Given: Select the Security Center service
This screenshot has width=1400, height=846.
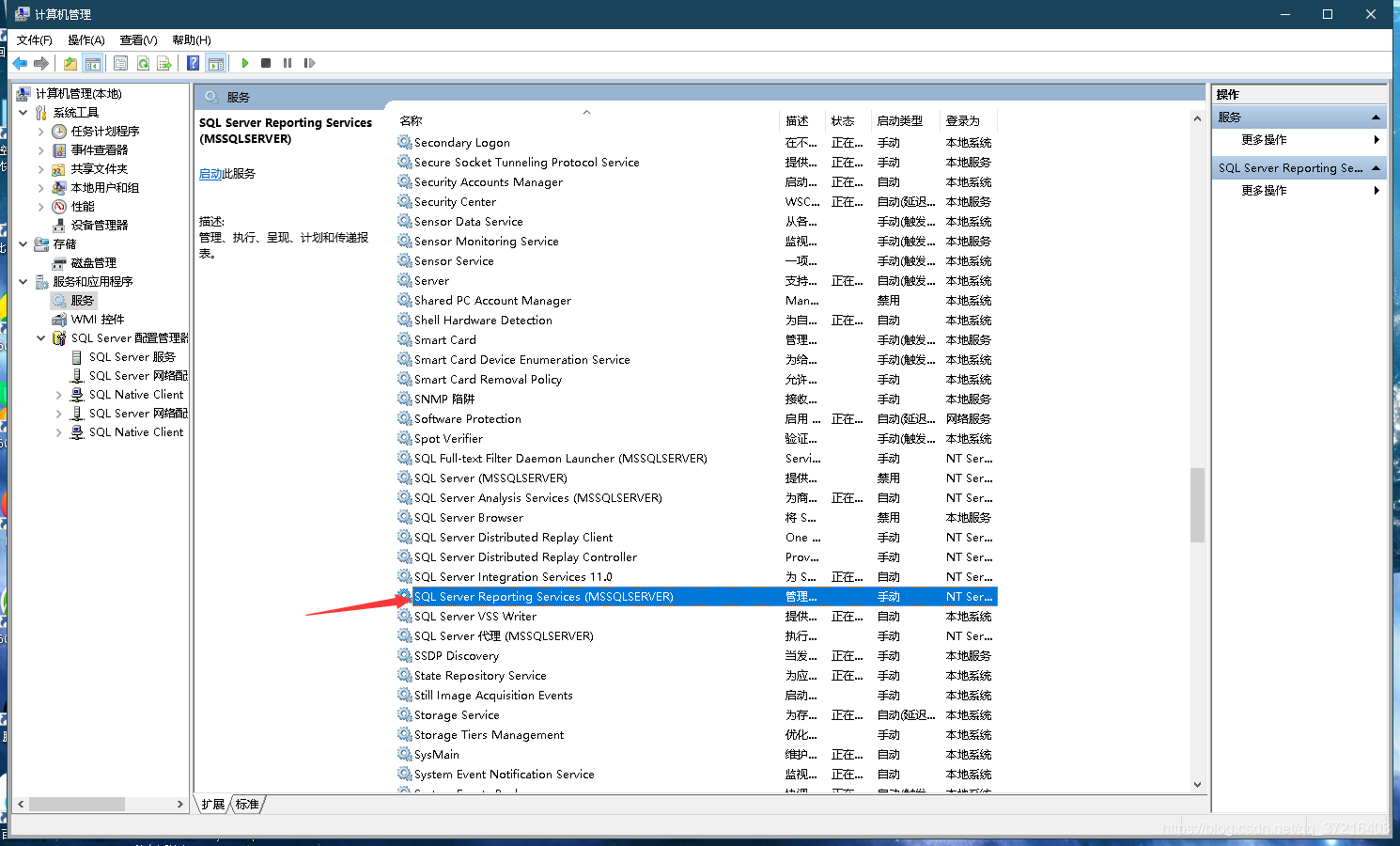Looking at the screenshot, I should [x=455, y=202].
